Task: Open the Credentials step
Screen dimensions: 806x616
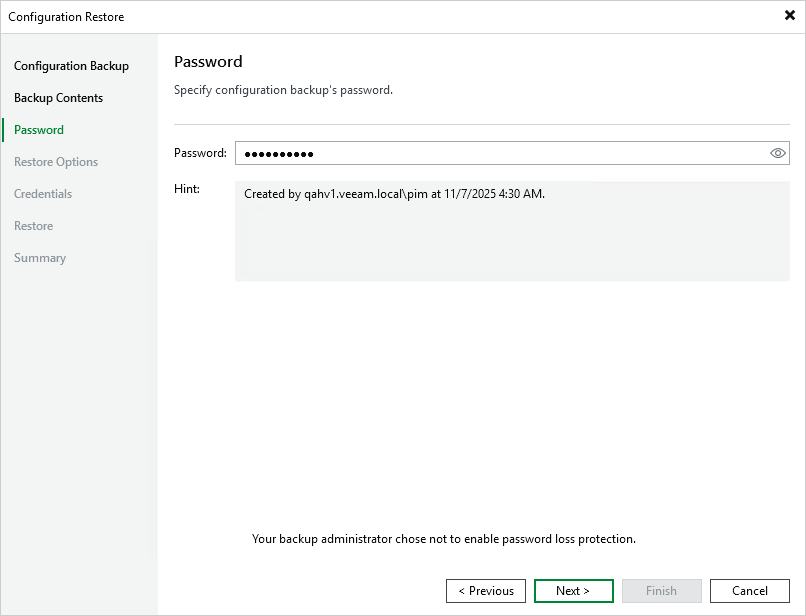Action: point(43,194)
